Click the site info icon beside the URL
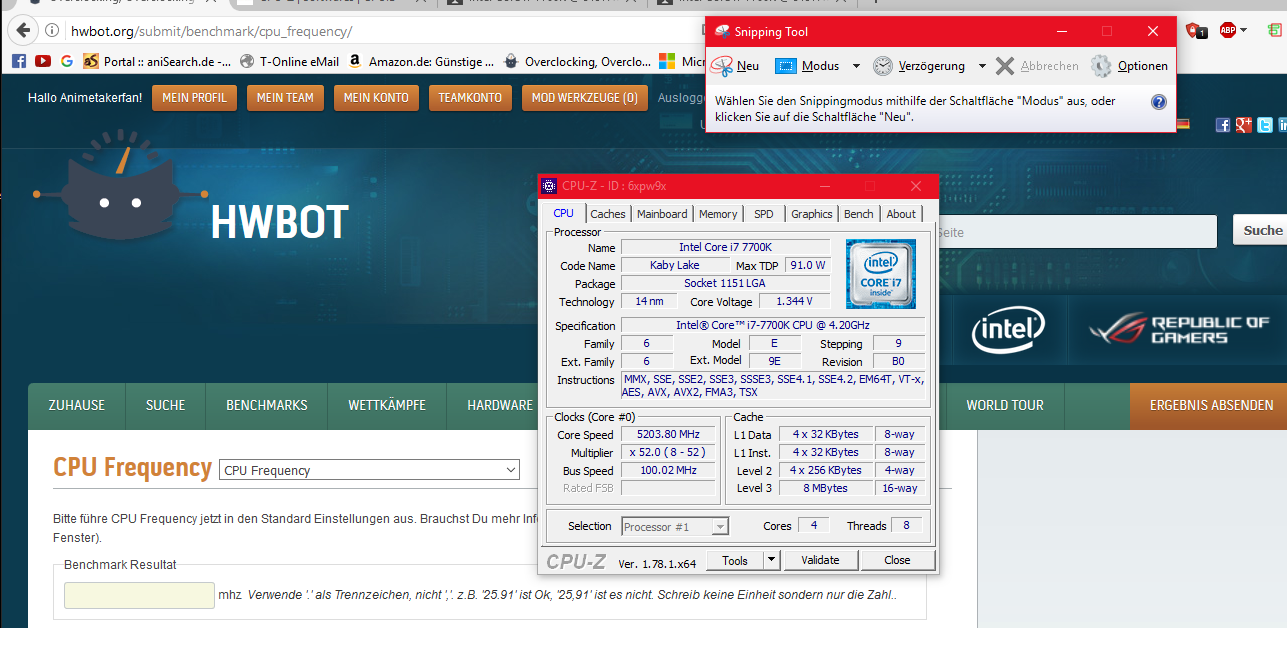This screenshot has width=1287, height=648. tap(52, 31)
